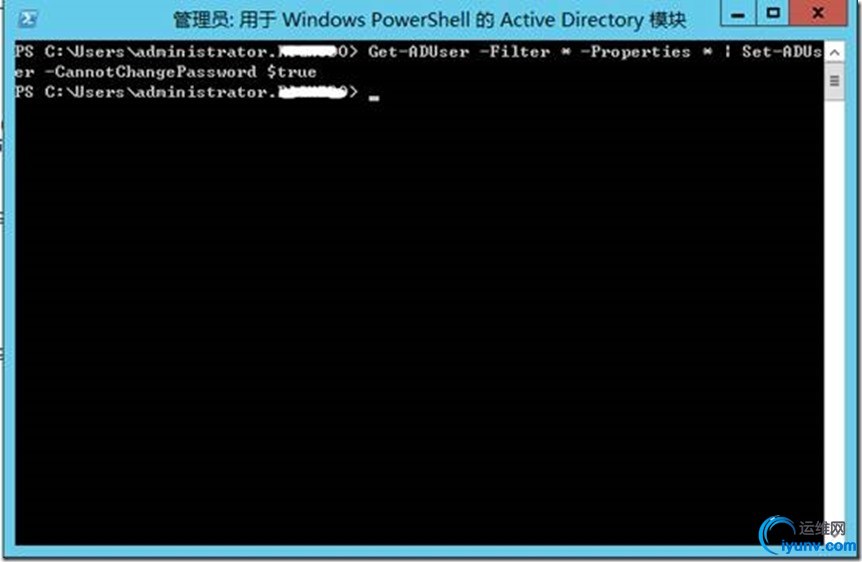Click the second PS C:\Users prompt line

(186, 92)
